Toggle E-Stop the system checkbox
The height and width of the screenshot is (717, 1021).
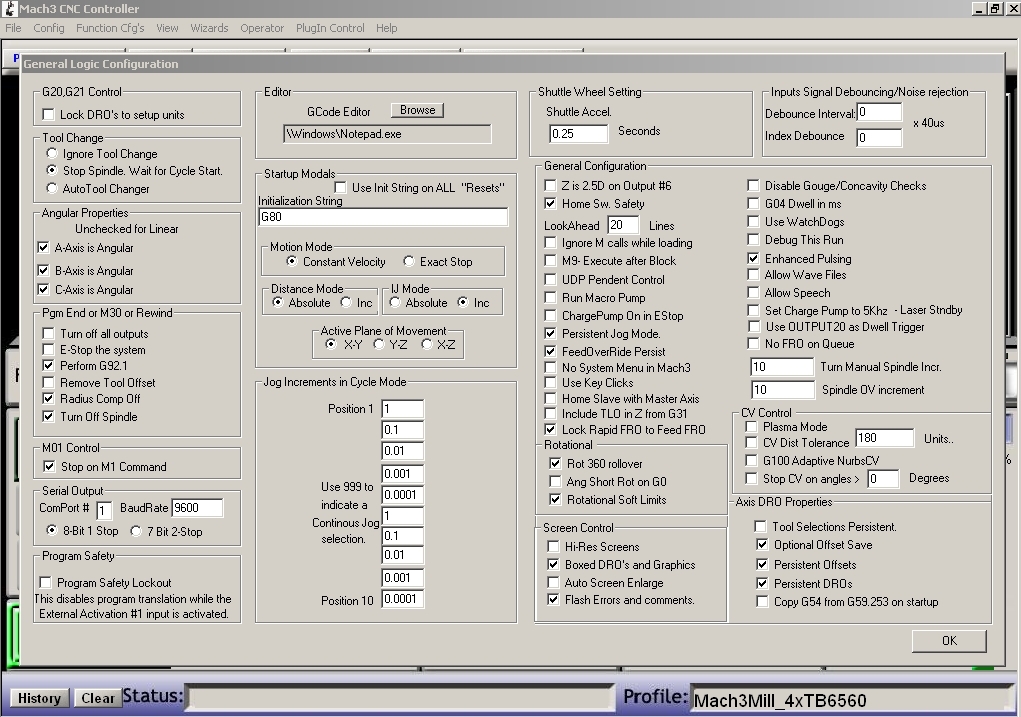pyautogui.click(x=48, y=350)
